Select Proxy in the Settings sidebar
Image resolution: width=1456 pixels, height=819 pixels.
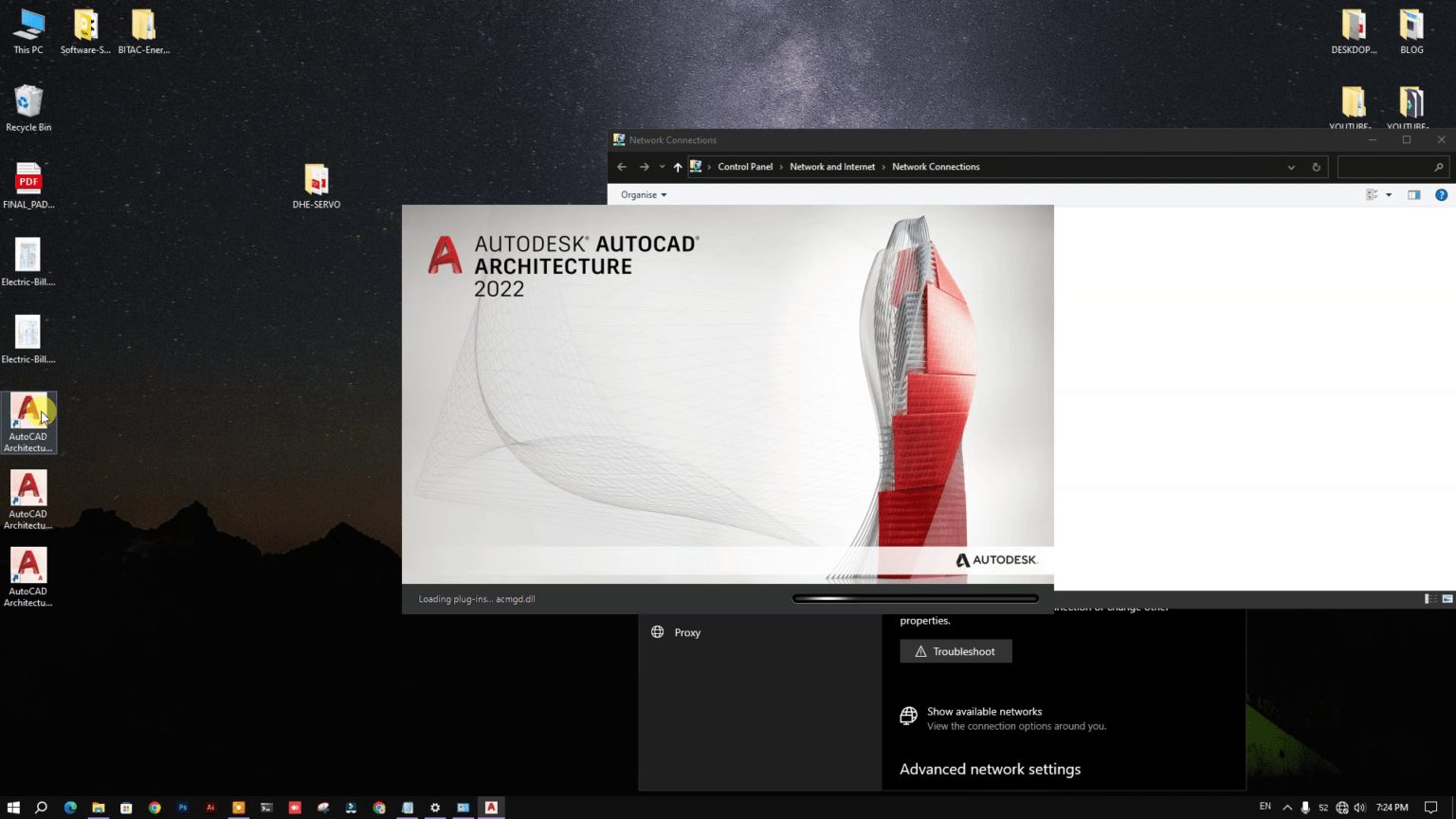686,632
